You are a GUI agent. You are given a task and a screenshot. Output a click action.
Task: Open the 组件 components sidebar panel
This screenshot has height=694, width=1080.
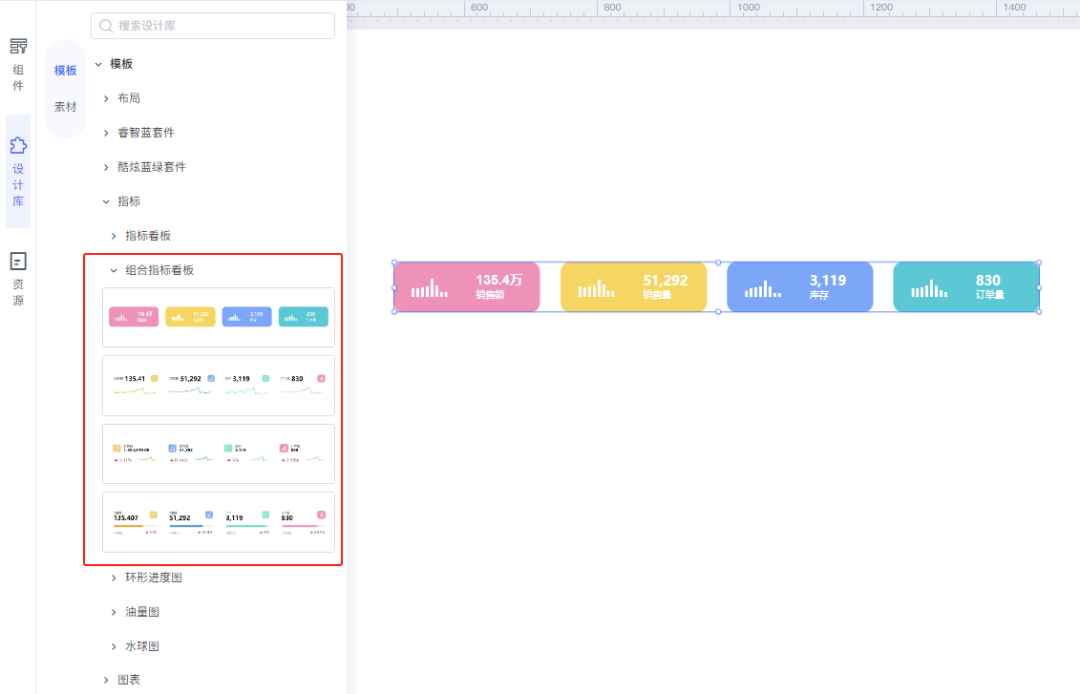coord(18,65)
